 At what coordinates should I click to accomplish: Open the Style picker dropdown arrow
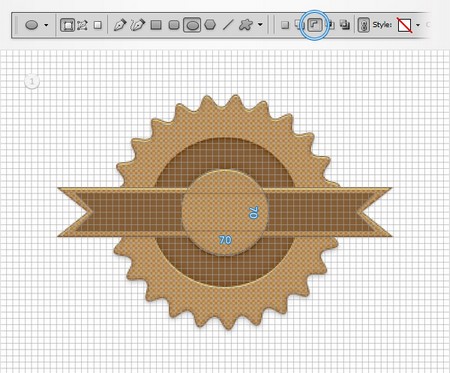click(x=418, y=25)
